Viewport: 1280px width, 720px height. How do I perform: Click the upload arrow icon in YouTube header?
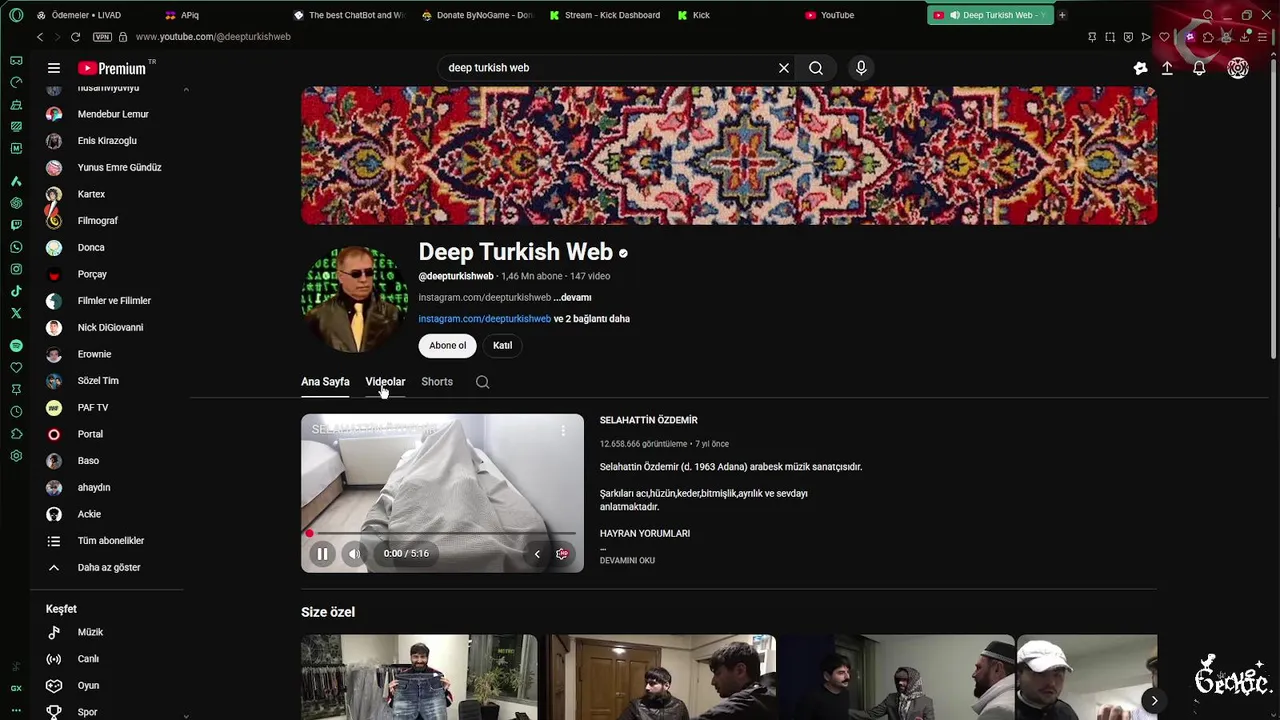tap(1167, 68)
